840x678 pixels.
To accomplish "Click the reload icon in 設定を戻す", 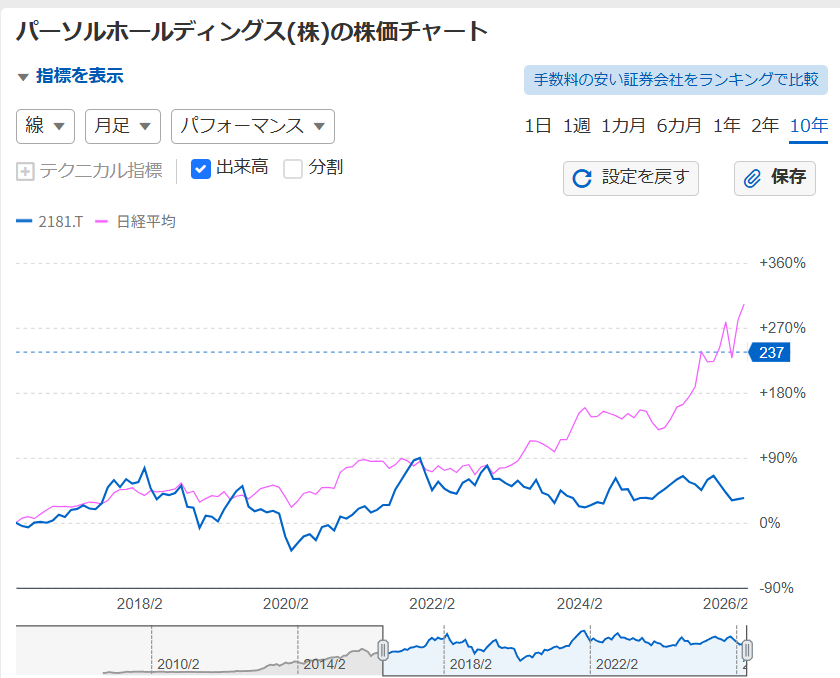I will tap(582, 178).
